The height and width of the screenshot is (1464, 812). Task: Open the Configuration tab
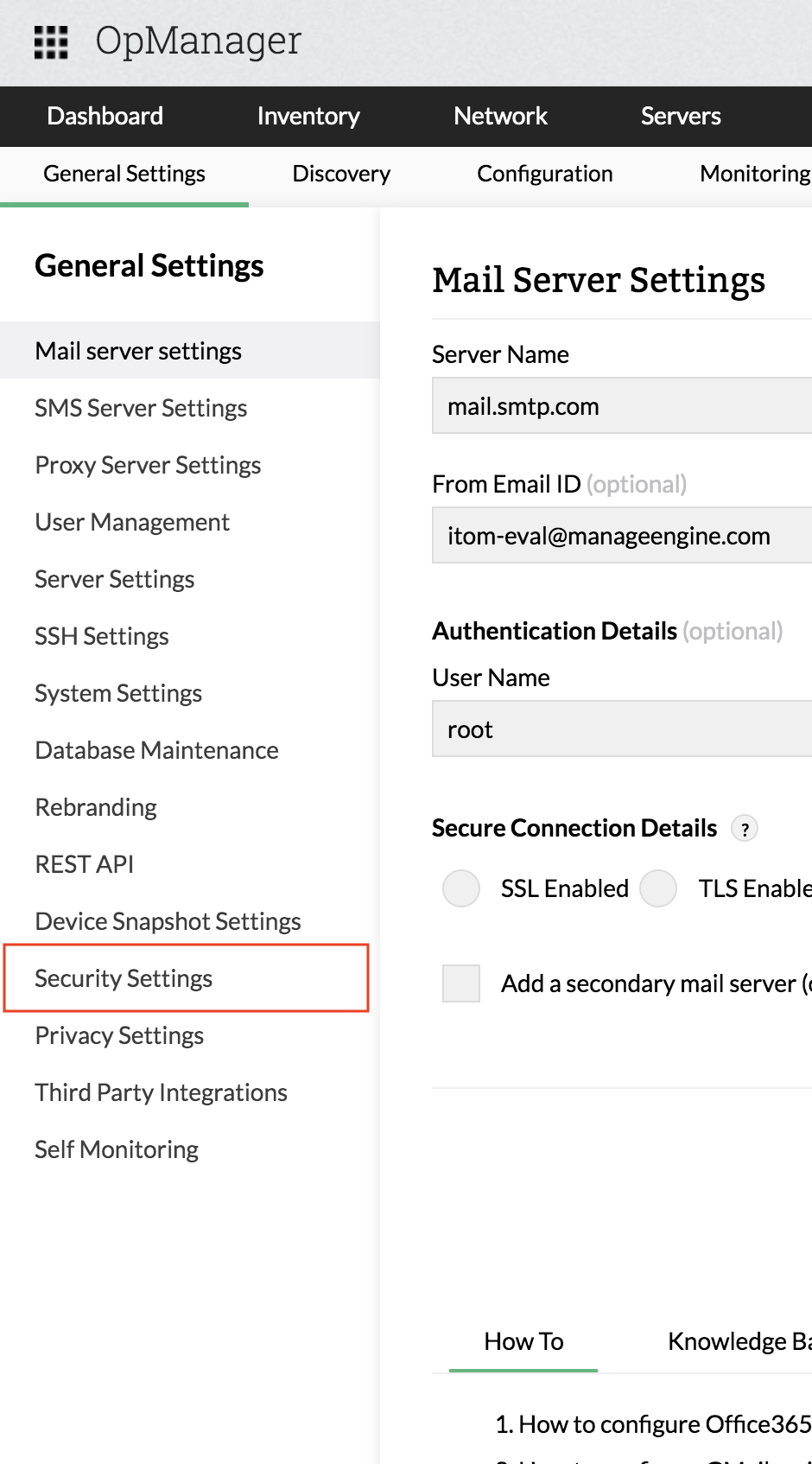544,174
